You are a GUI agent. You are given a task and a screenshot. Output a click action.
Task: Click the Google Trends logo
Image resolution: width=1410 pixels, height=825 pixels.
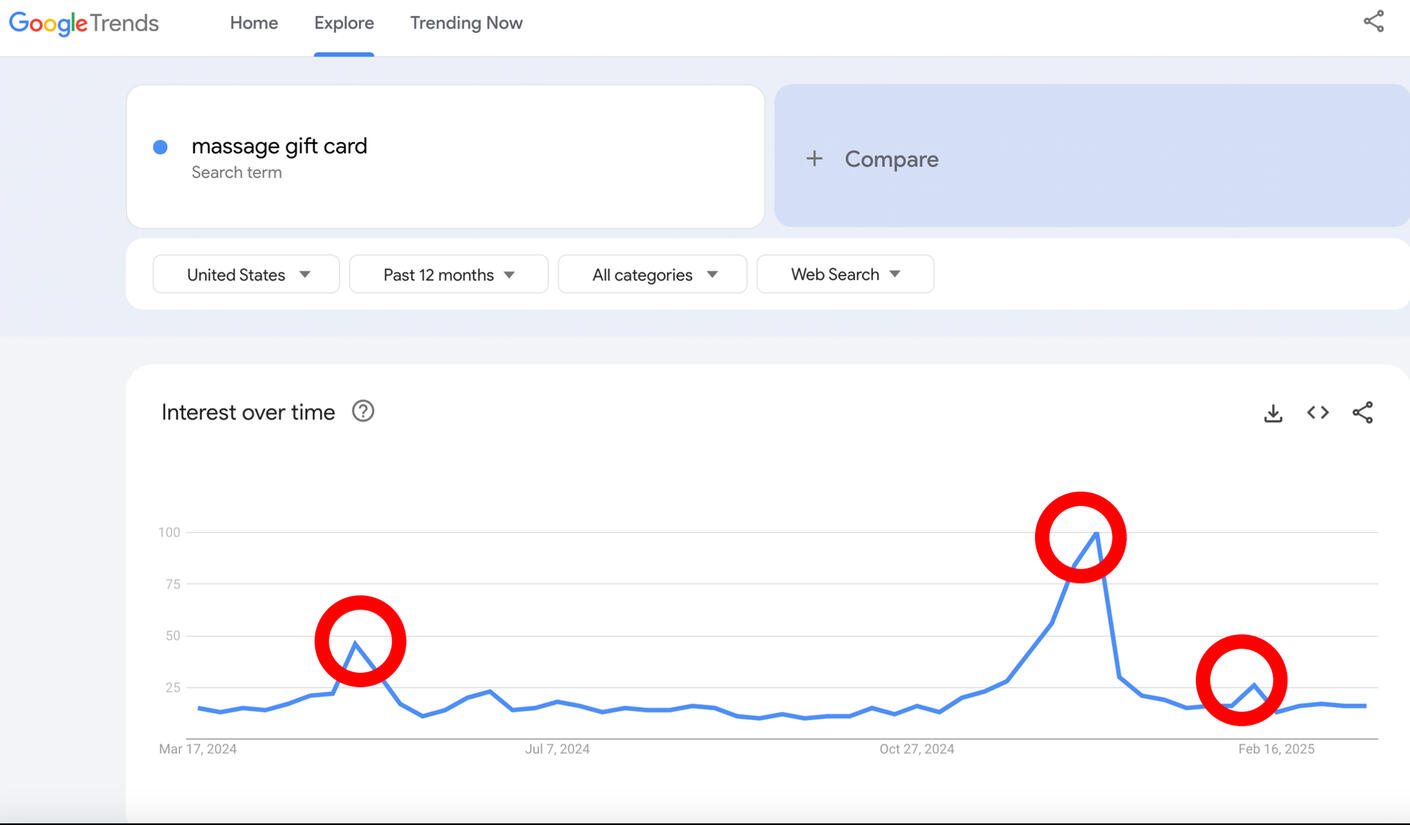click(x=84, y=23)
